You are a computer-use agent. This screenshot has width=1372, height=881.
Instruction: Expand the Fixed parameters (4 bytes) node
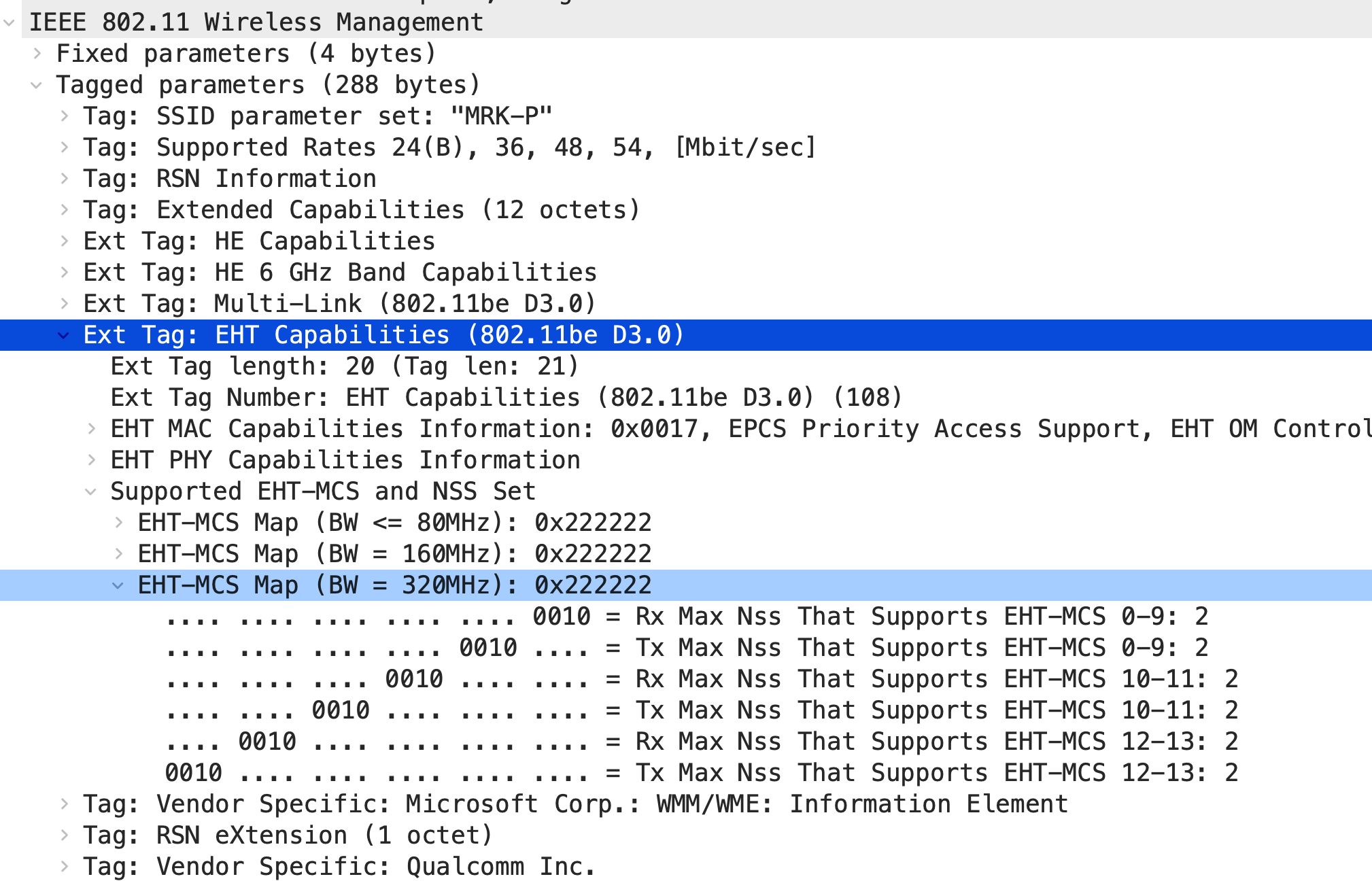37,54
